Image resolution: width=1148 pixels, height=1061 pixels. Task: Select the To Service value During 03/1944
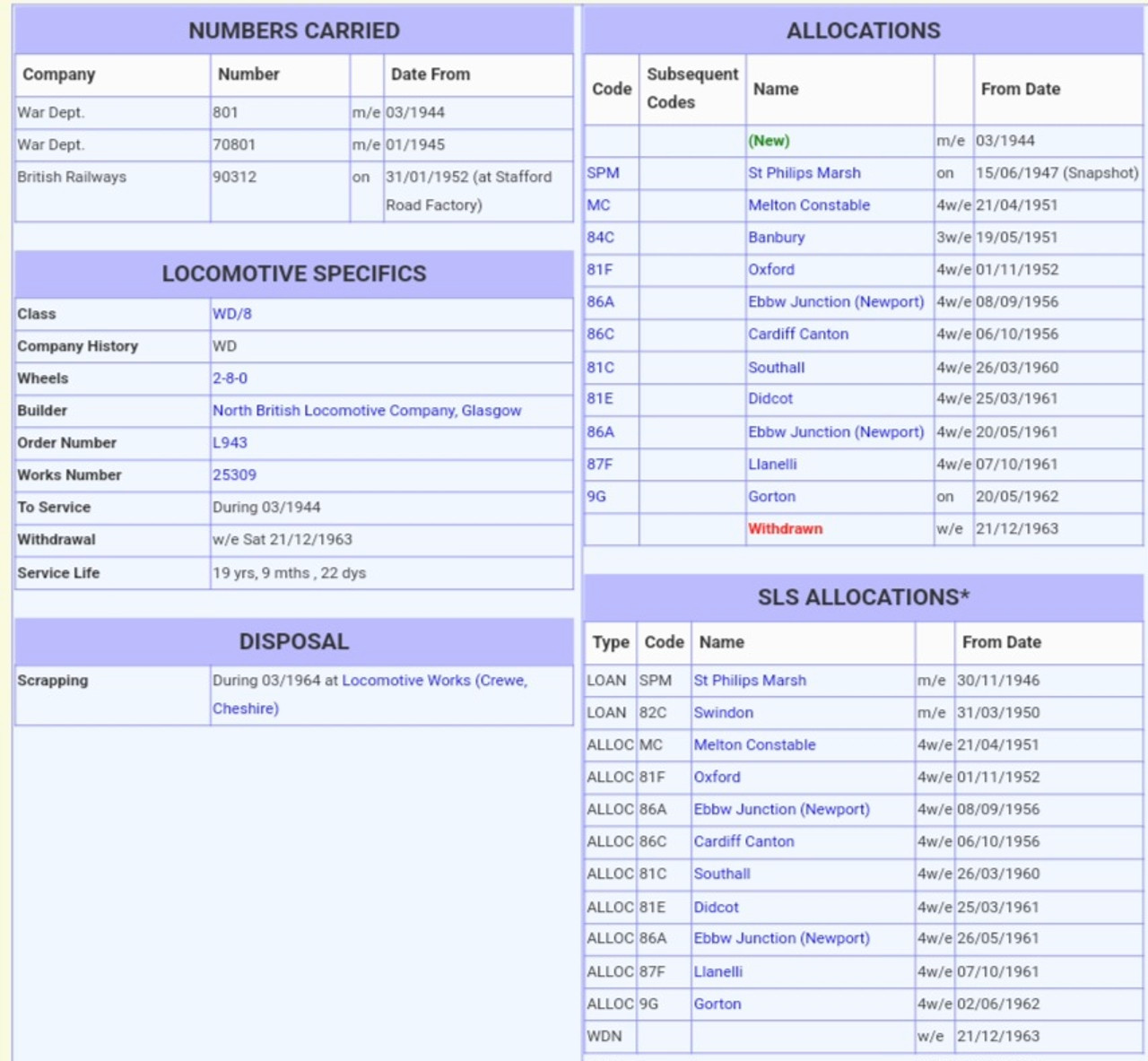pyautogui.click(x=266, y=508)
